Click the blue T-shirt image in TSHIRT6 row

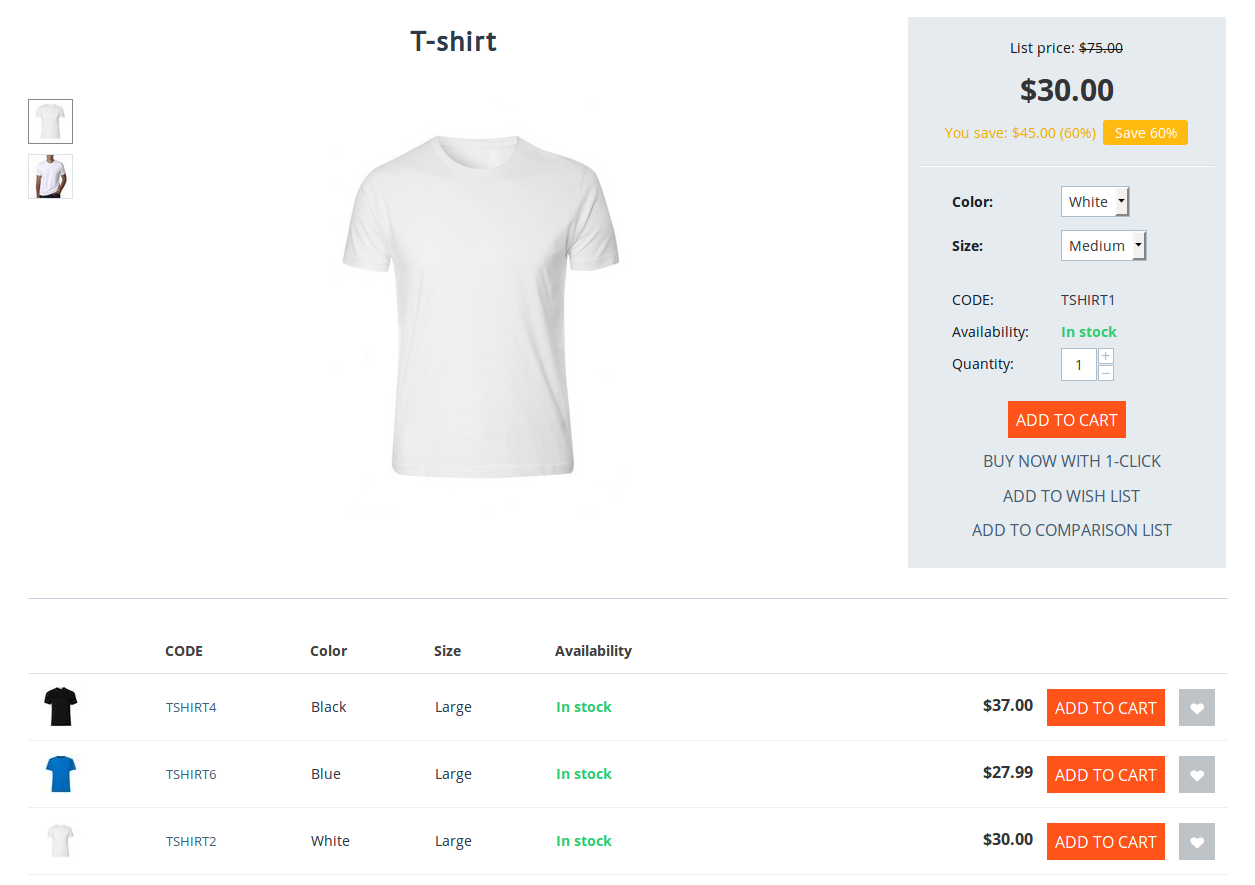coord(60,774)
